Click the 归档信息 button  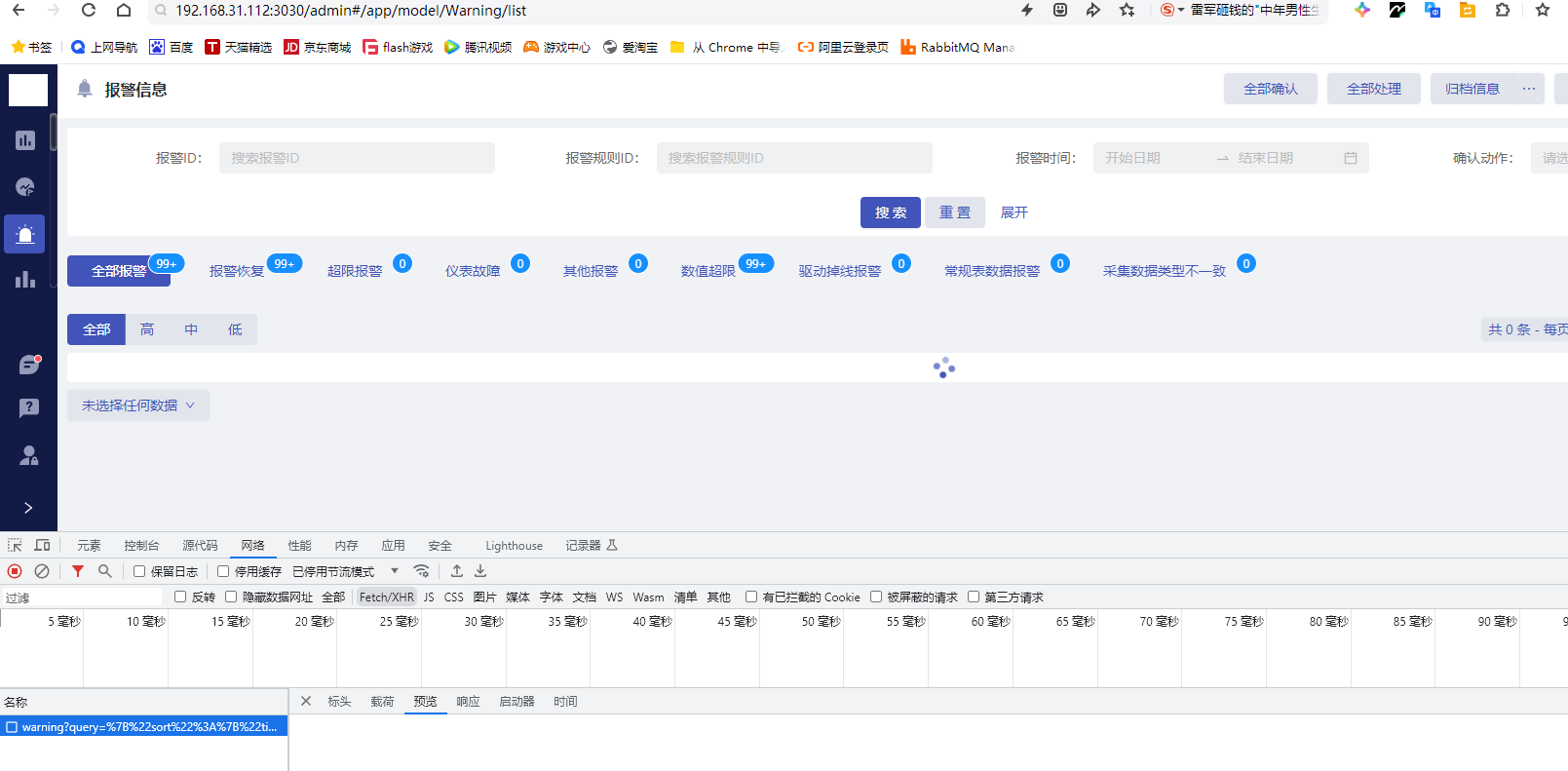pos(1472,89)
